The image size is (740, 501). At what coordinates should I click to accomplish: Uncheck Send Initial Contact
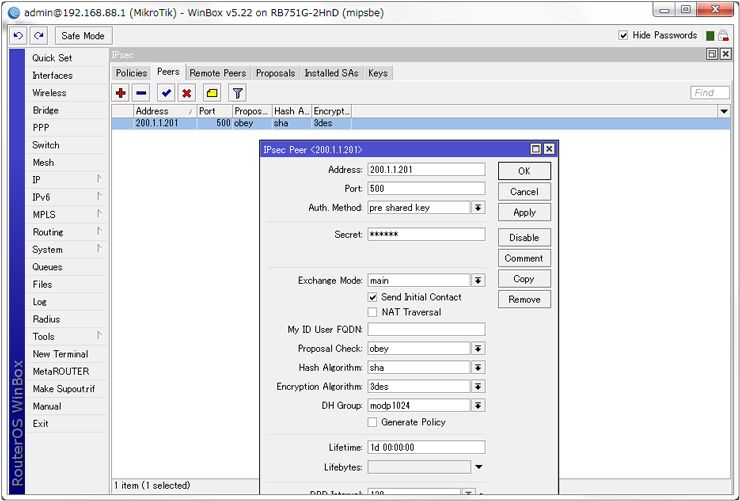click(372, 297)
